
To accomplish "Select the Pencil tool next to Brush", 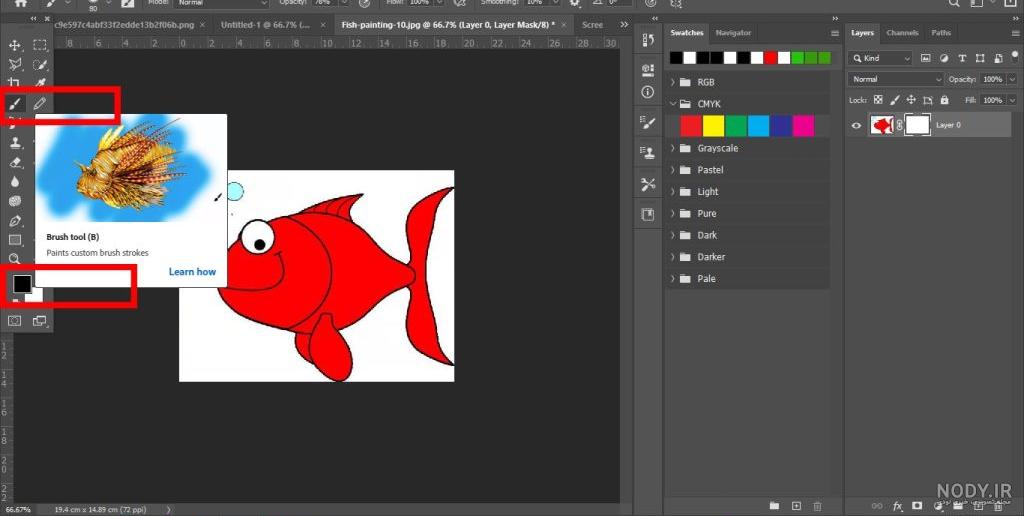I will pyautogui.click(x=40, y=103).
